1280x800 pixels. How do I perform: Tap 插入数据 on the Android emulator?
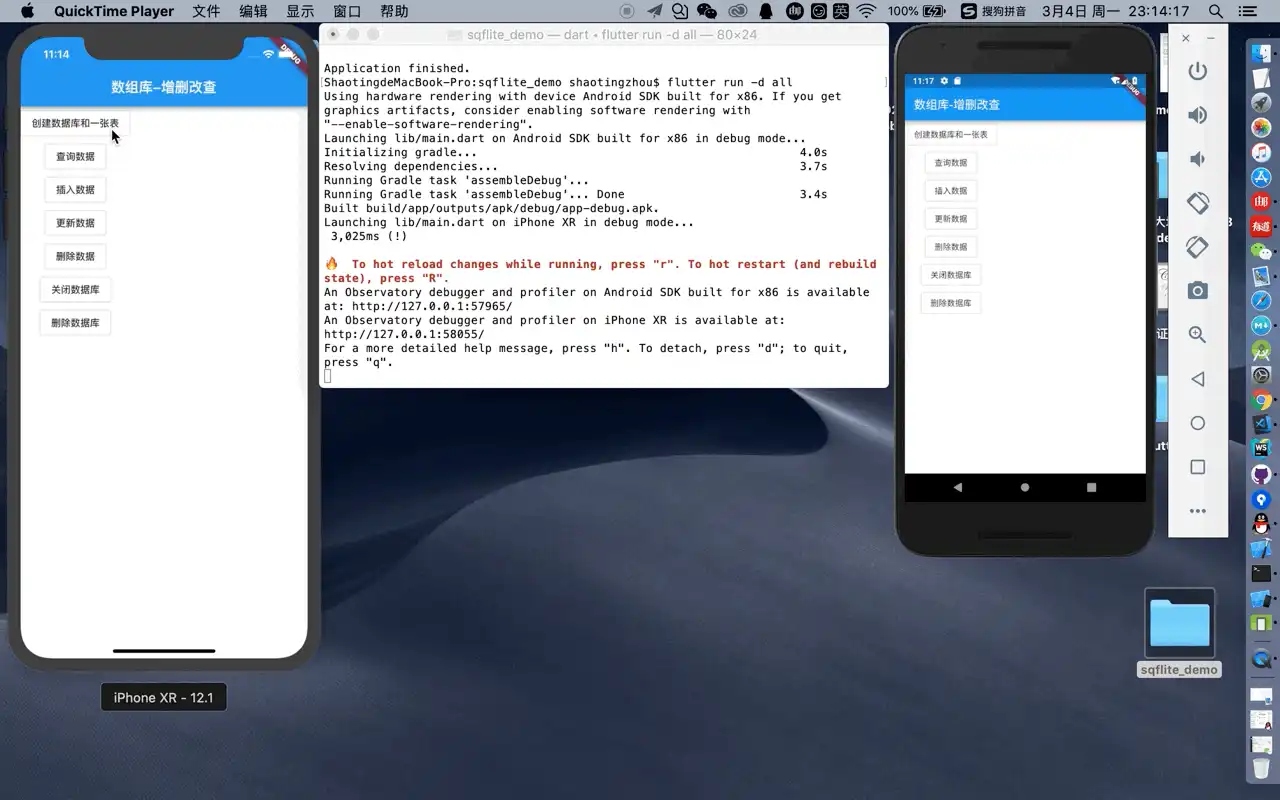click(951, 190)
